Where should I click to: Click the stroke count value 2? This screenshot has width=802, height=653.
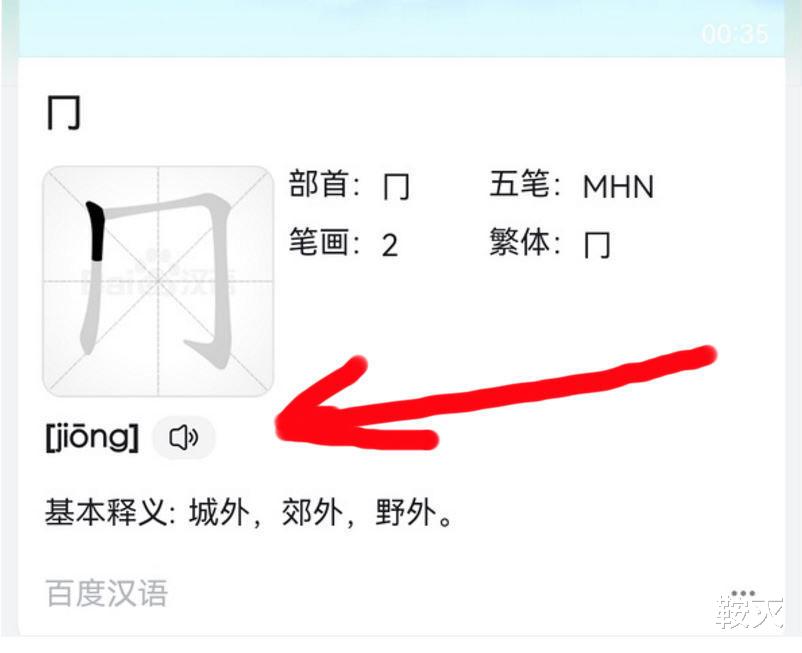[x=390, y=245]
